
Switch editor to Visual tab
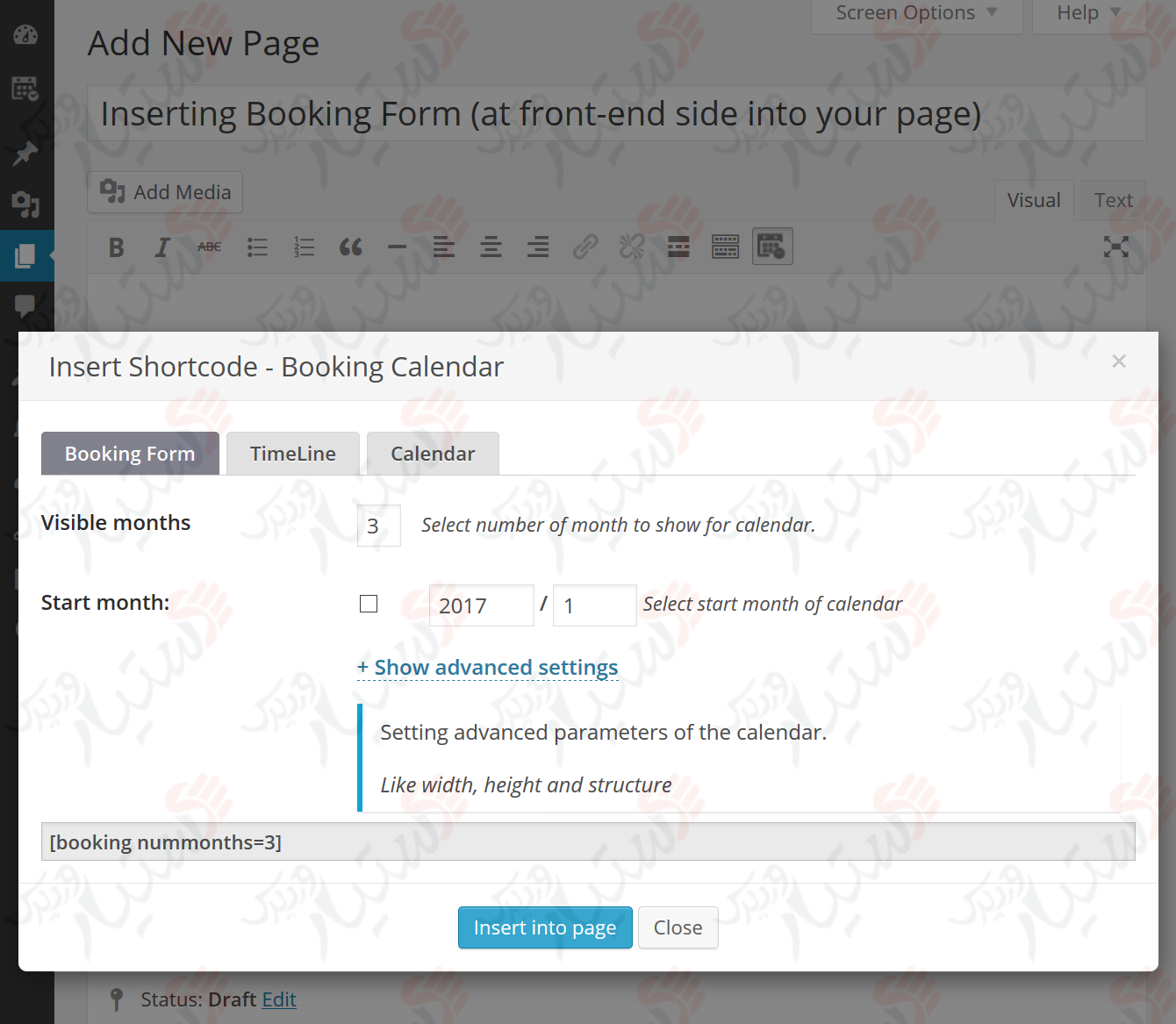pos(1034,200)
